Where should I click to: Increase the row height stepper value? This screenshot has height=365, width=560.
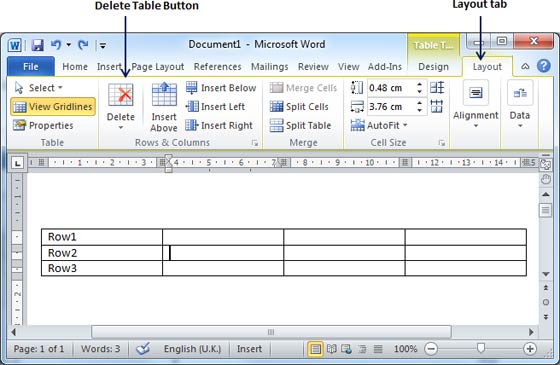click(419, 84)
